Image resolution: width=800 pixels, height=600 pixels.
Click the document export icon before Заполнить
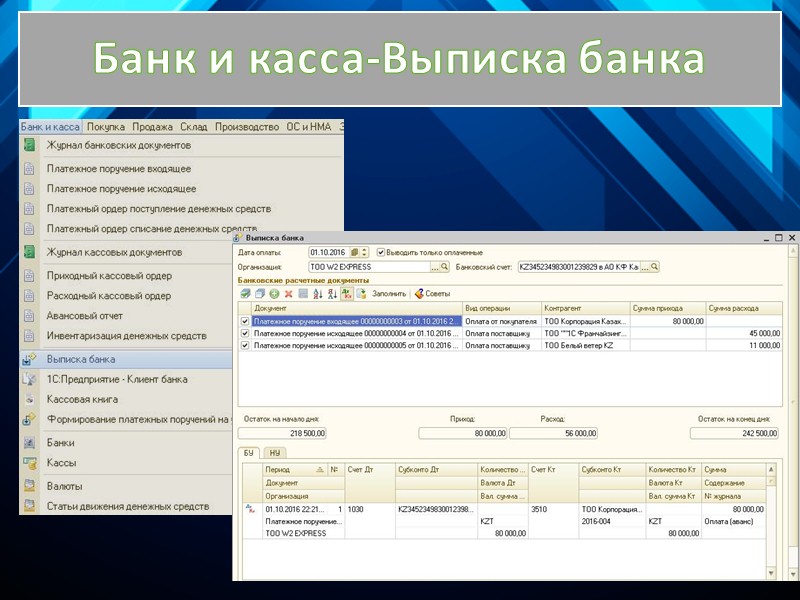click(x=361, y=294)
